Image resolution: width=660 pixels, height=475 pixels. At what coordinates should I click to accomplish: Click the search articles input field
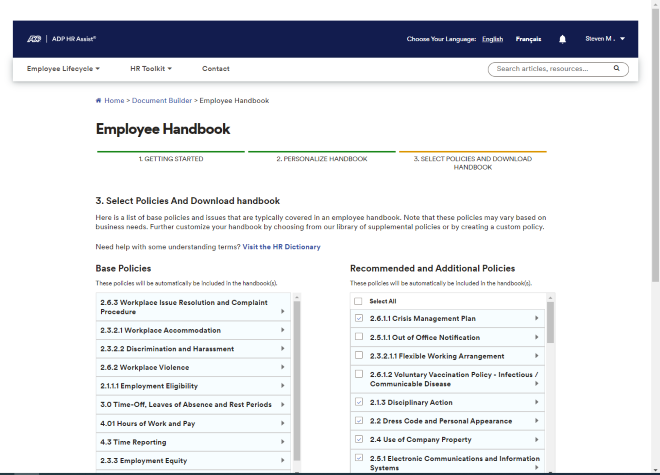[x=550, y=69]
